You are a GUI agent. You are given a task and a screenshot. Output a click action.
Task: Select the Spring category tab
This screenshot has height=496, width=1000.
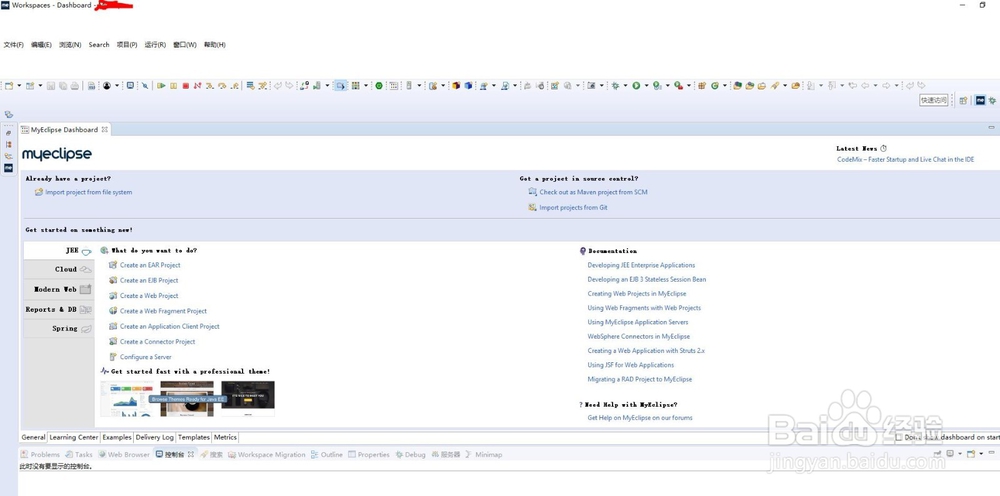pos(59,328)
